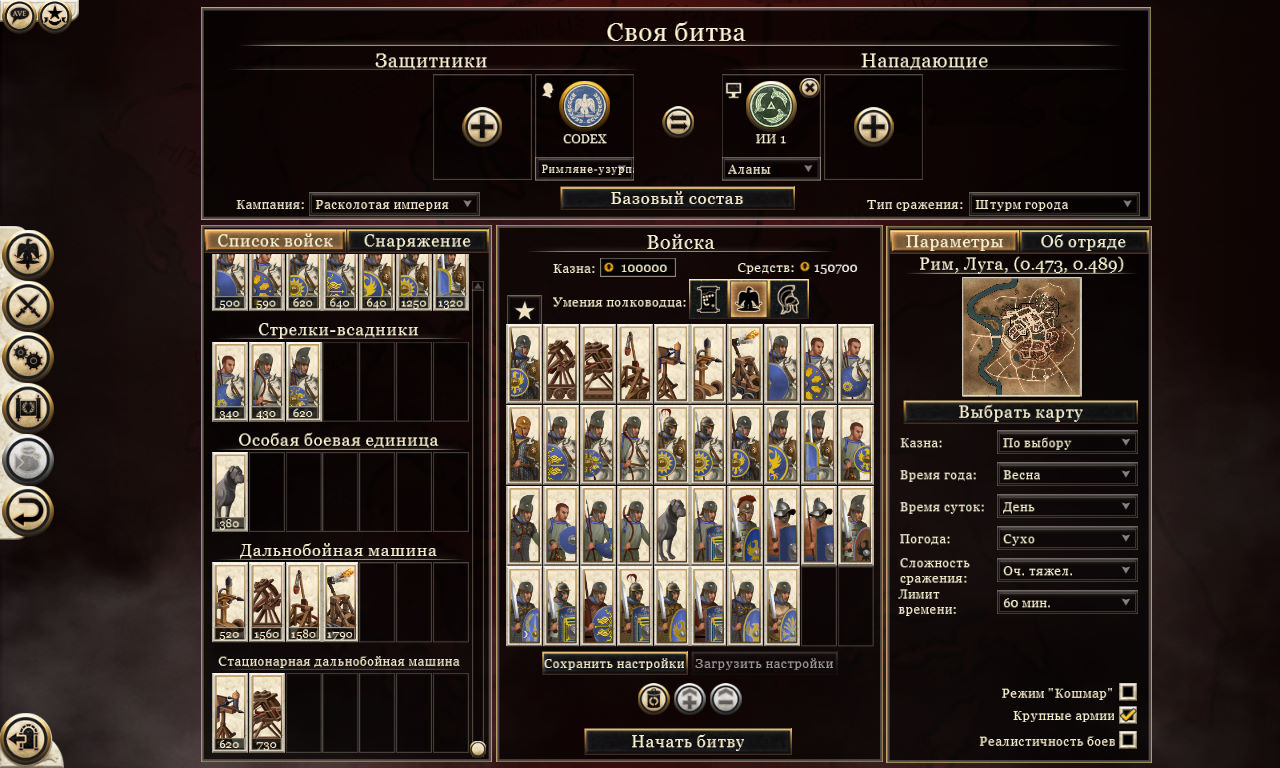The height and width of the screenshot is (768, 1280).
Task: Open the crossed swords battle menu
Action: click(28, 305)
